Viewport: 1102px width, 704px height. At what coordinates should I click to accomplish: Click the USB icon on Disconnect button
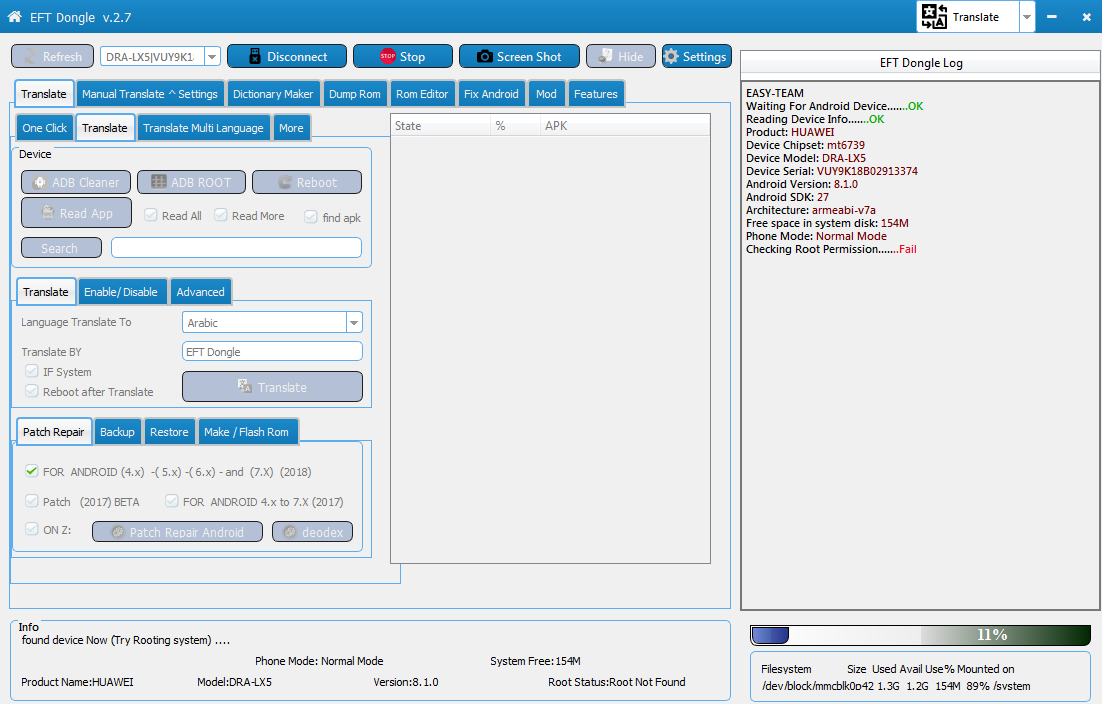255,56
